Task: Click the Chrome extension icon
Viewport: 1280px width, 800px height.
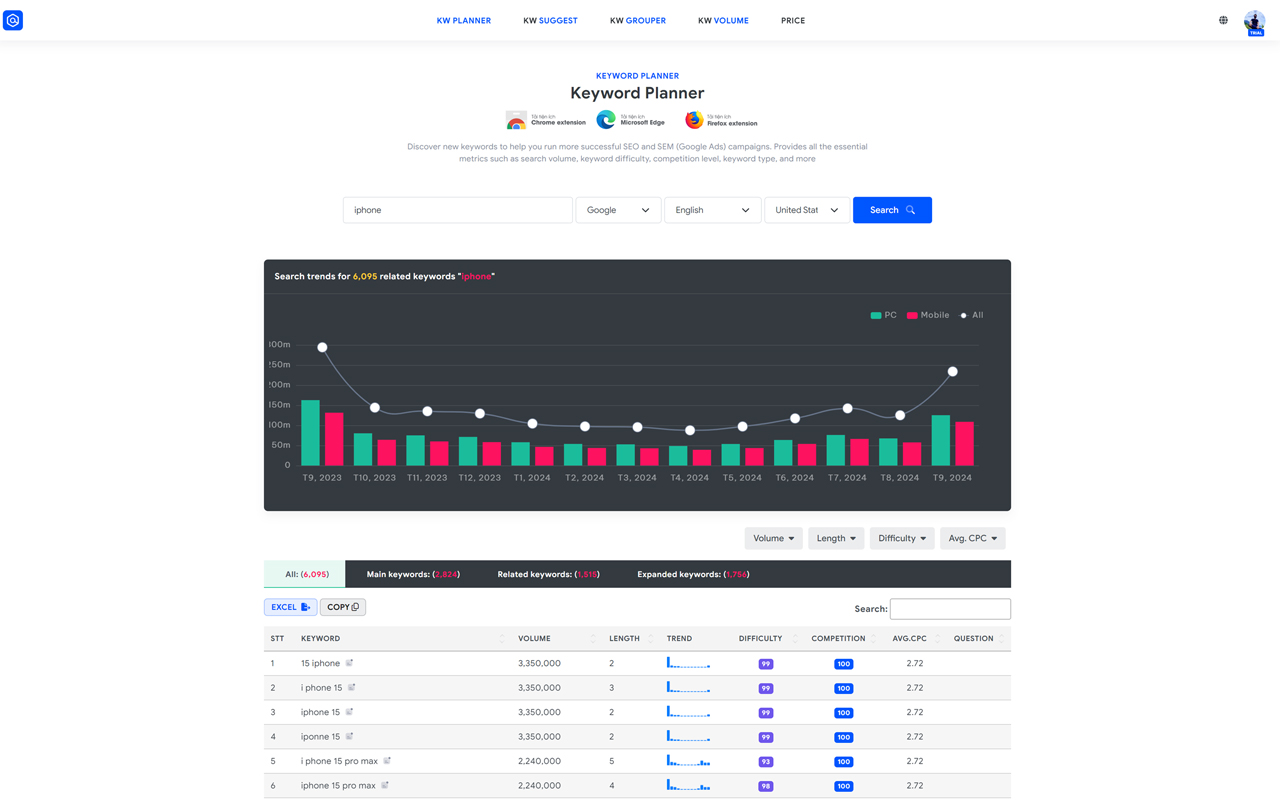Action: pyautogui.click(x=516, y=119)
